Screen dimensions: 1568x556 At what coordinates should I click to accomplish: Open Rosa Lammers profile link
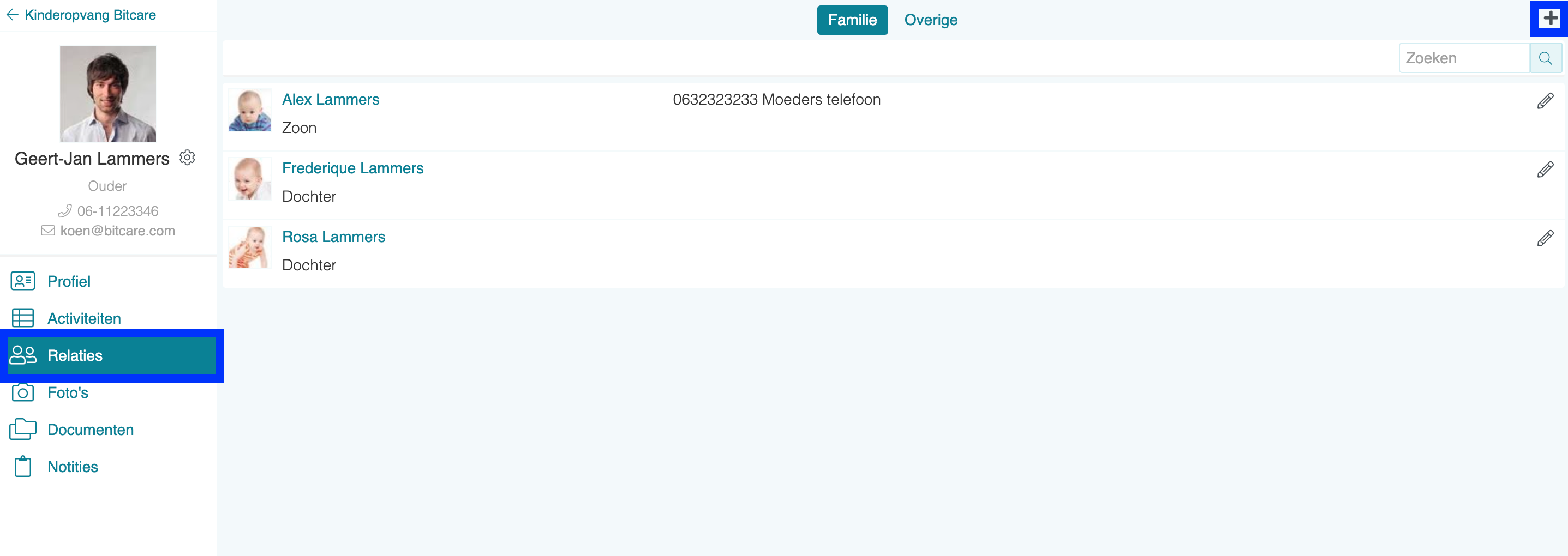(x=333, y=237)
